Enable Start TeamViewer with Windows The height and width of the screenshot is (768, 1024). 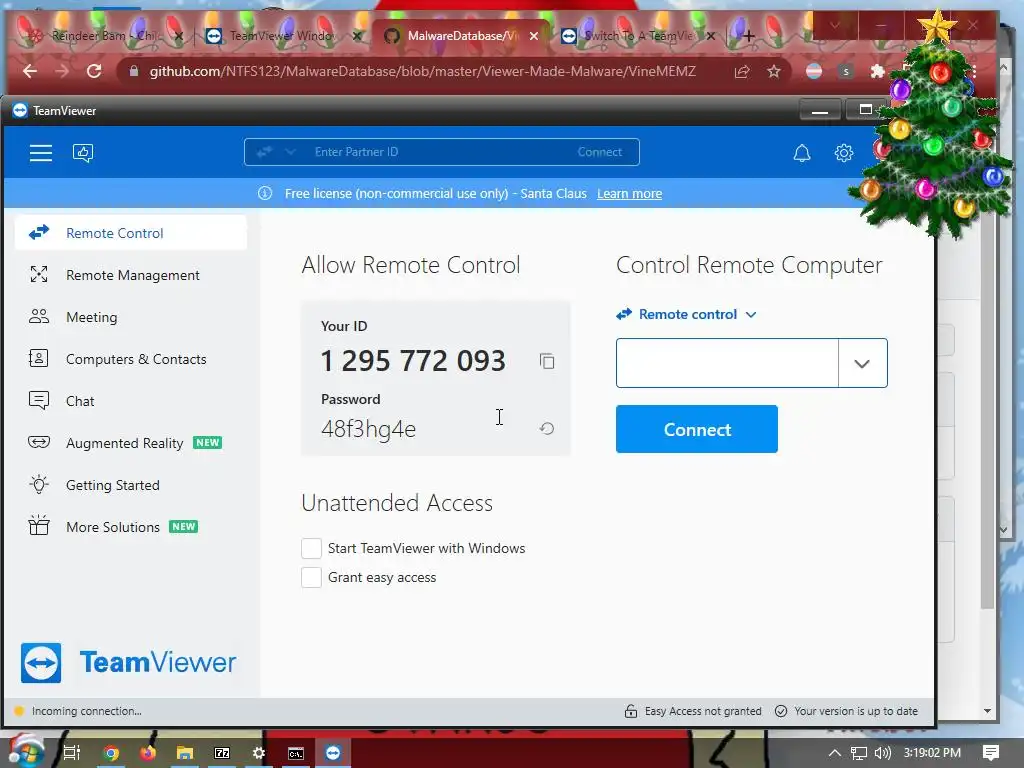[x=312, y=549]
